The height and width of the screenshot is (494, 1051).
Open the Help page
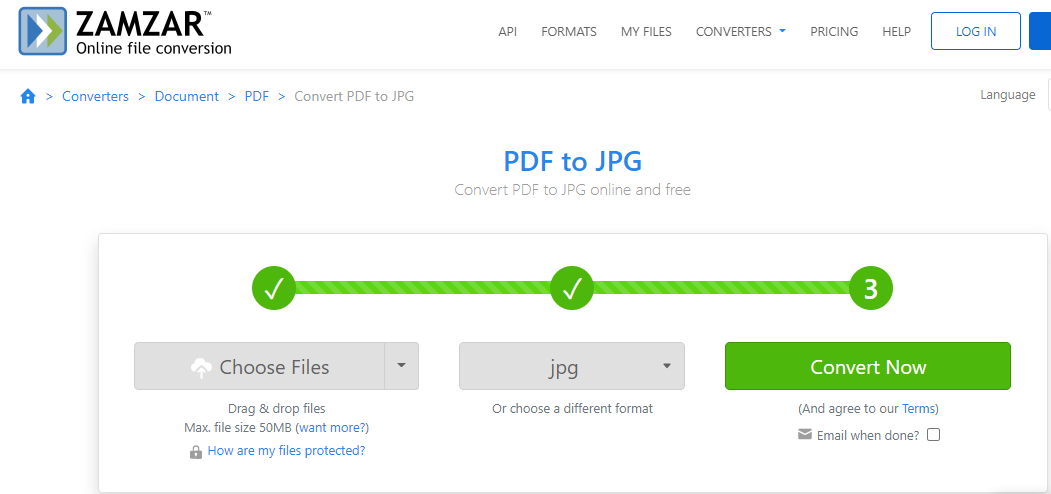pyautogui.click(x=896, y=32)
